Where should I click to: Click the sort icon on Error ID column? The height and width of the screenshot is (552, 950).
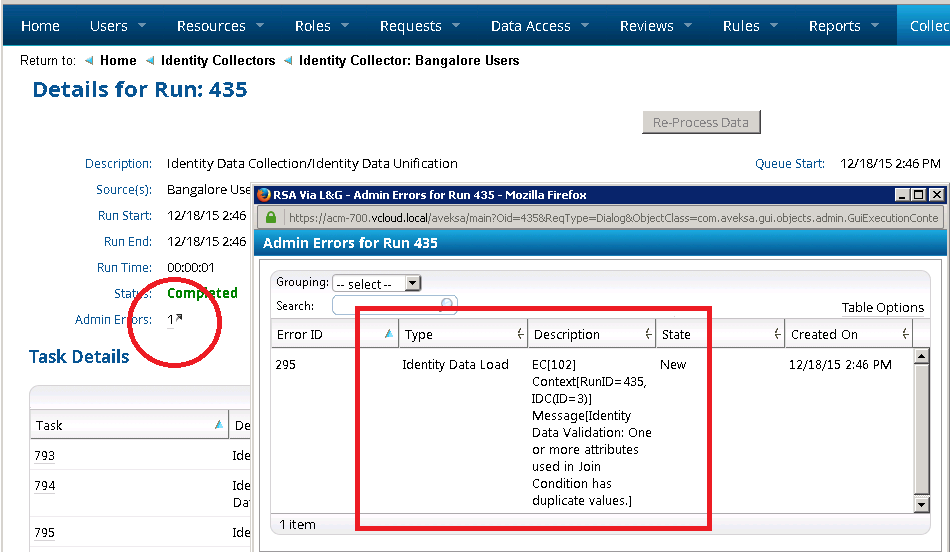point(388,334)
